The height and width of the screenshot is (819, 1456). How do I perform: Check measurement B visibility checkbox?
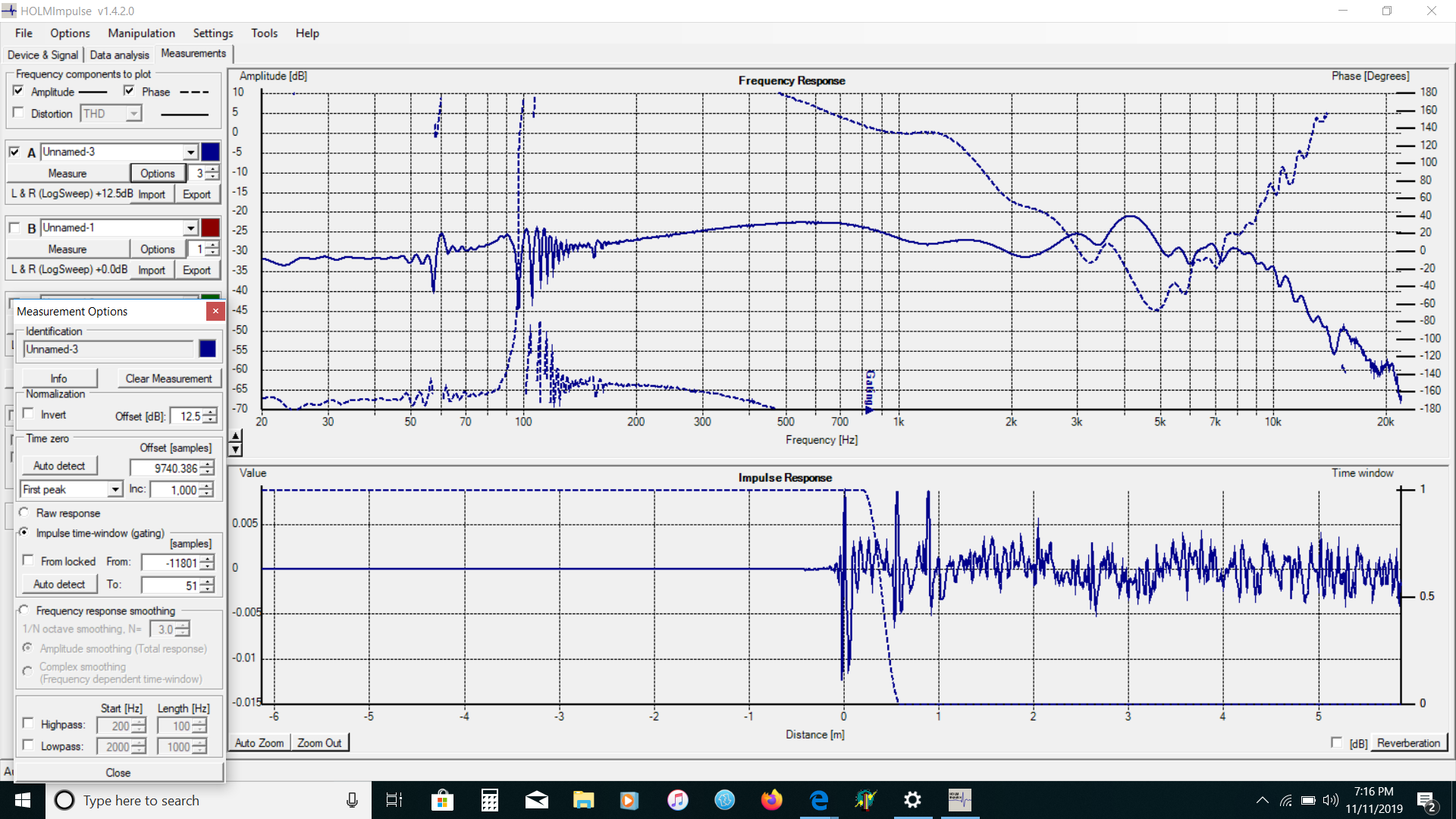pos(14,227)
